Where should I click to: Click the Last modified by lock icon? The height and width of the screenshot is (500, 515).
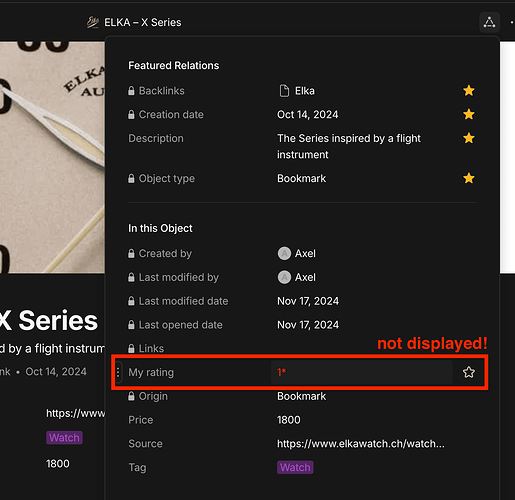tap(131, 277)
